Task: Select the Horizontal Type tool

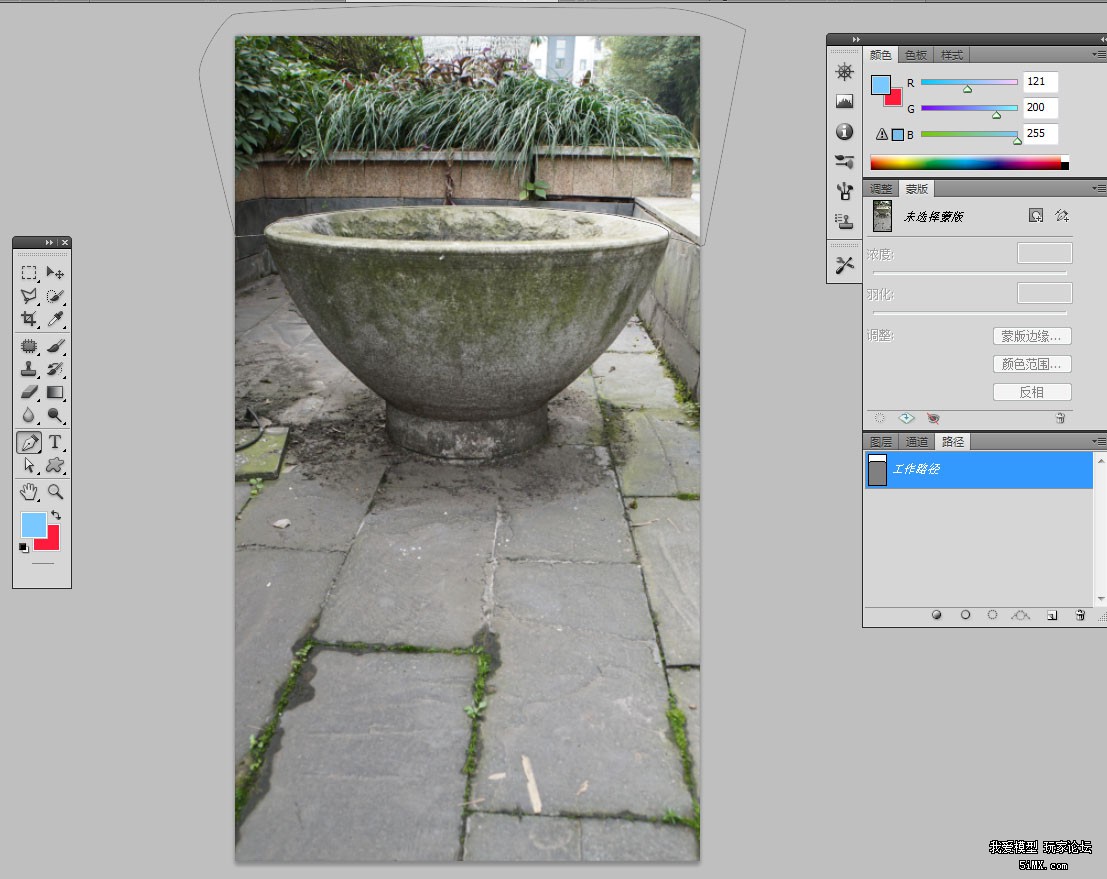Action: point(56,441)
